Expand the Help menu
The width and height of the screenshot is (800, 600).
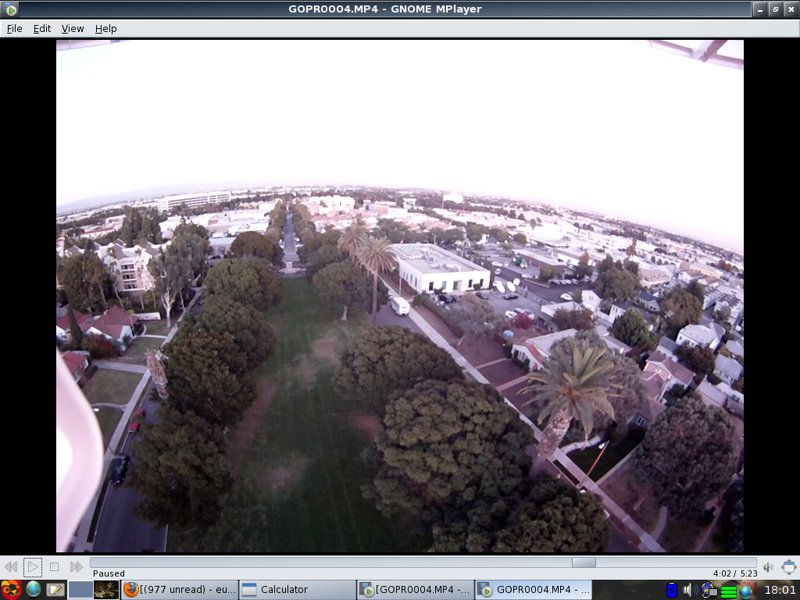[106, 29]
